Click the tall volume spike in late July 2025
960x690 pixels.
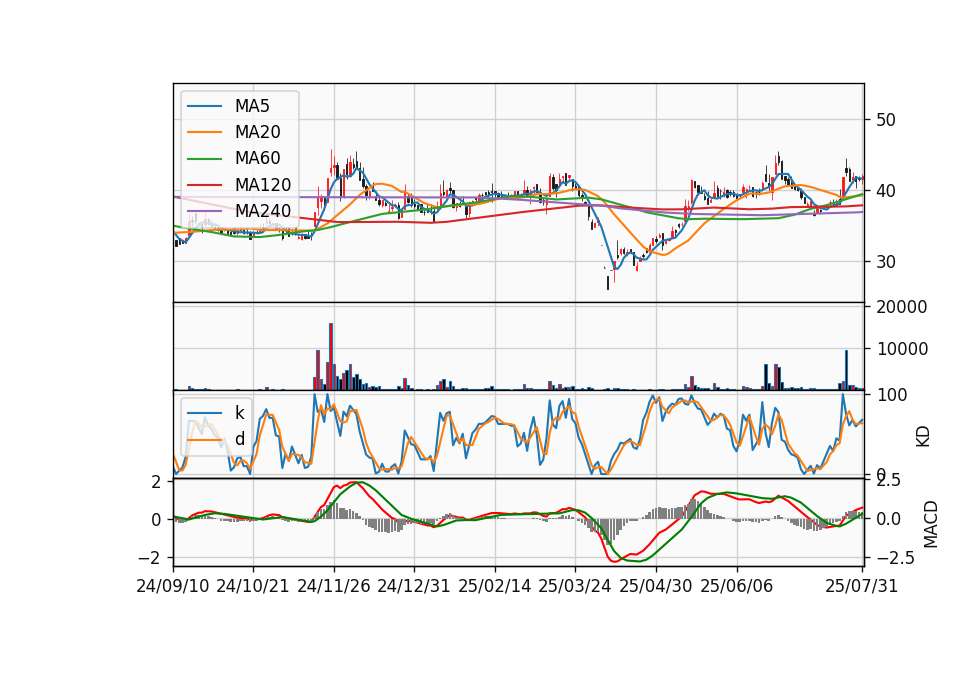tap(847, 370)
